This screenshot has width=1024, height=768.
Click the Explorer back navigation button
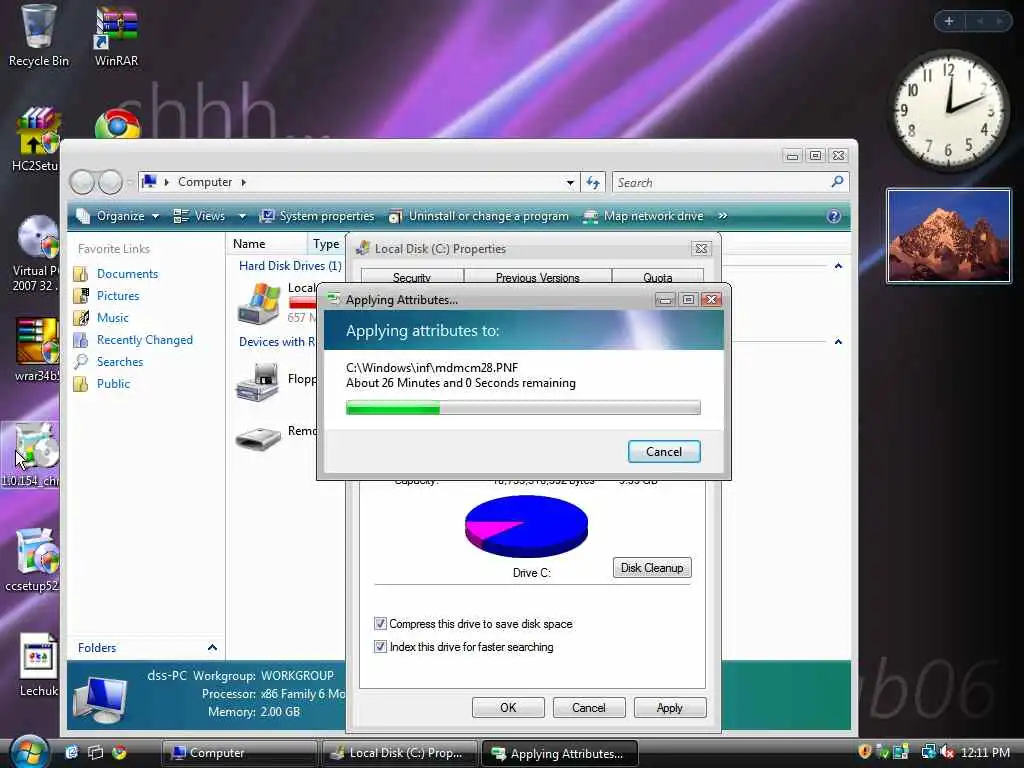tap(83, 182)
